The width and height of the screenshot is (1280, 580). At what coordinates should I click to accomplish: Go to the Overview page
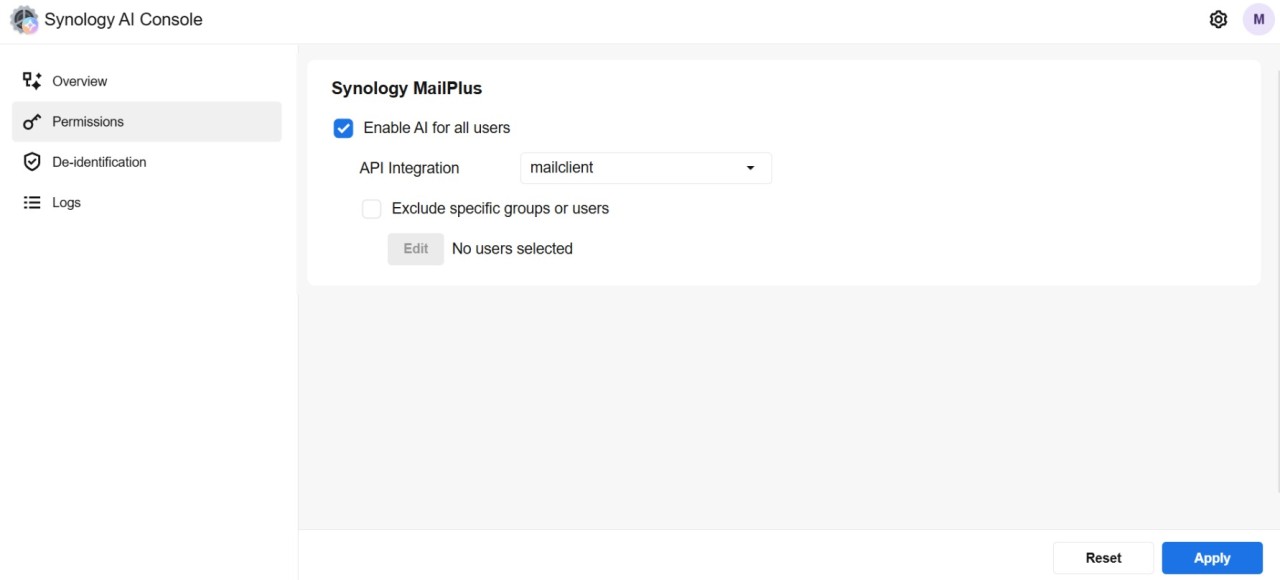point(80,81)
